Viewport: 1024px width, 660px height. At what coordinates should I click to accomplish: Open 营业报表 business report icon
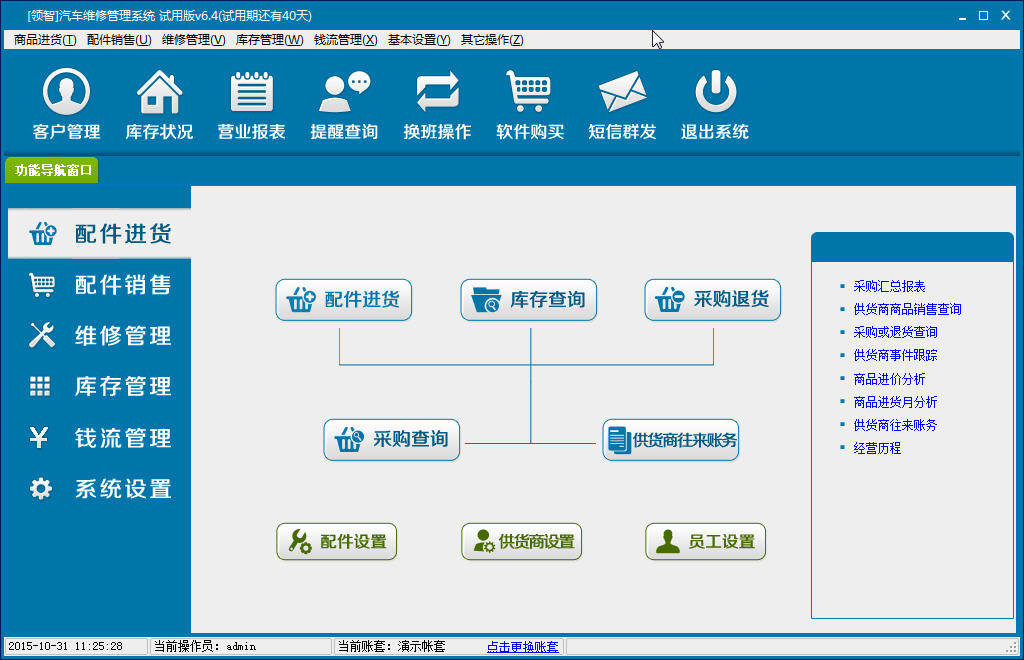(251, 104)
